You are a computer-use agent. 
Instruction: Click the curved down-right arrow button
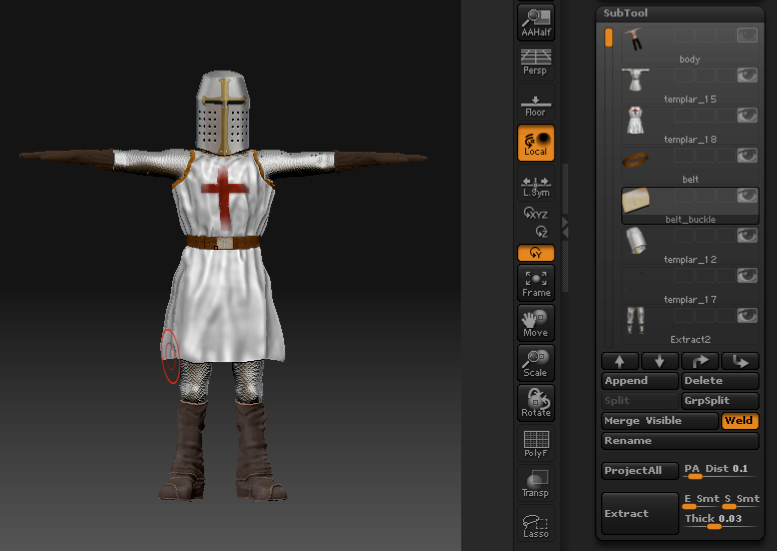tap(740, 361)
